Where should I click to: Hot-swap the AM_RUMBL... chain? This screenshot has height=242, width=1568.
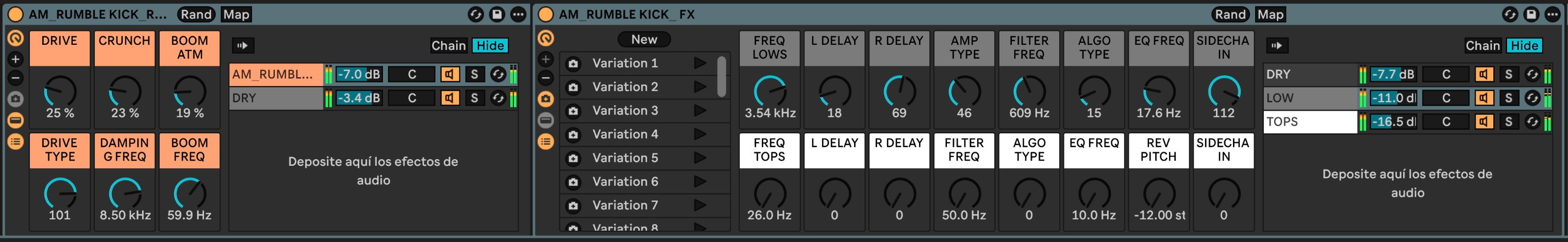click(x=498, y=74)
